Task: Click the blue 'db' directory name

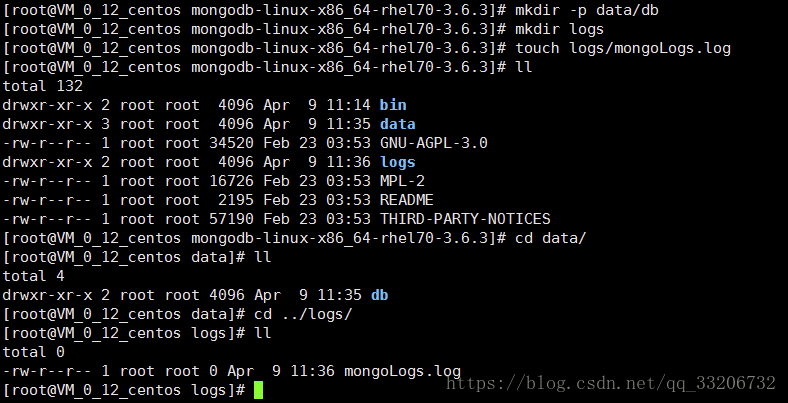Action: point(379,295)
